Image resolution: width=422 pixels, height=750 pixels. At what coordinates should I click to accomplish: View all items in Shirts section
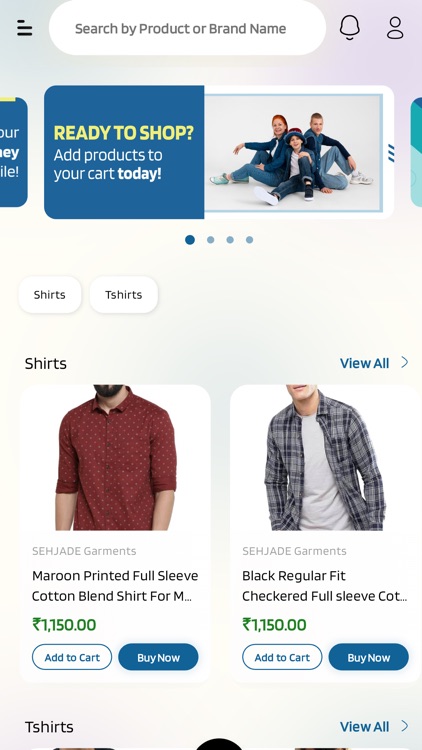[x=365, y=363]
